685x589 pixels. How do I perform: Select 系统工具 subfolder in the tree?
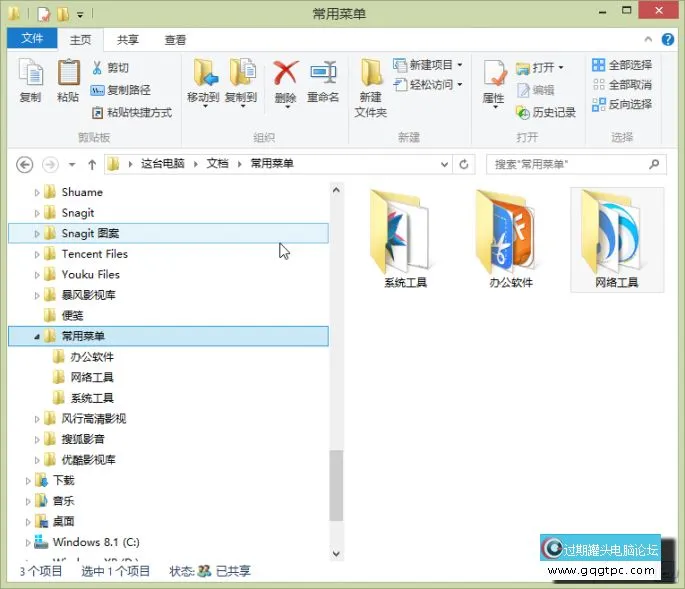[x=92, y=398]
